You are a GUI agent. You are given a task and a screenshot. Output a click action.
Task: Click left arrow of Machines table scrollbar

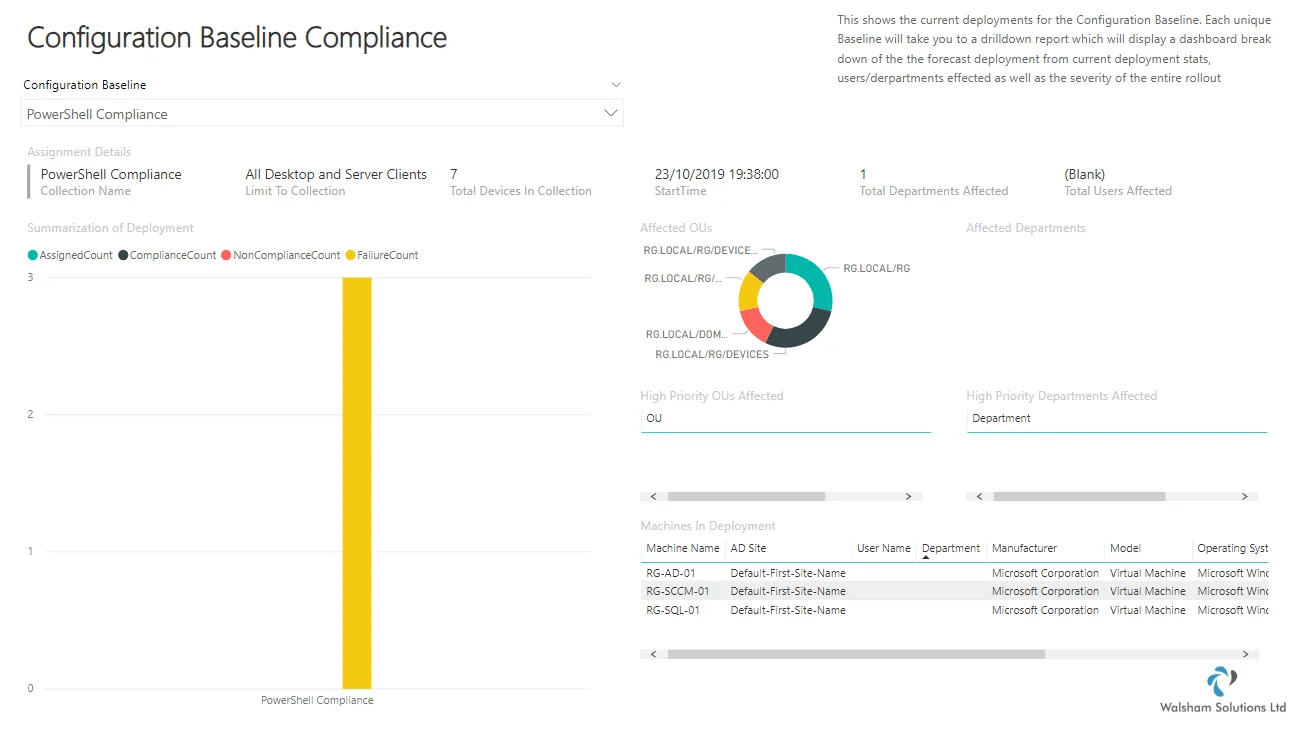tap(653, 654)
